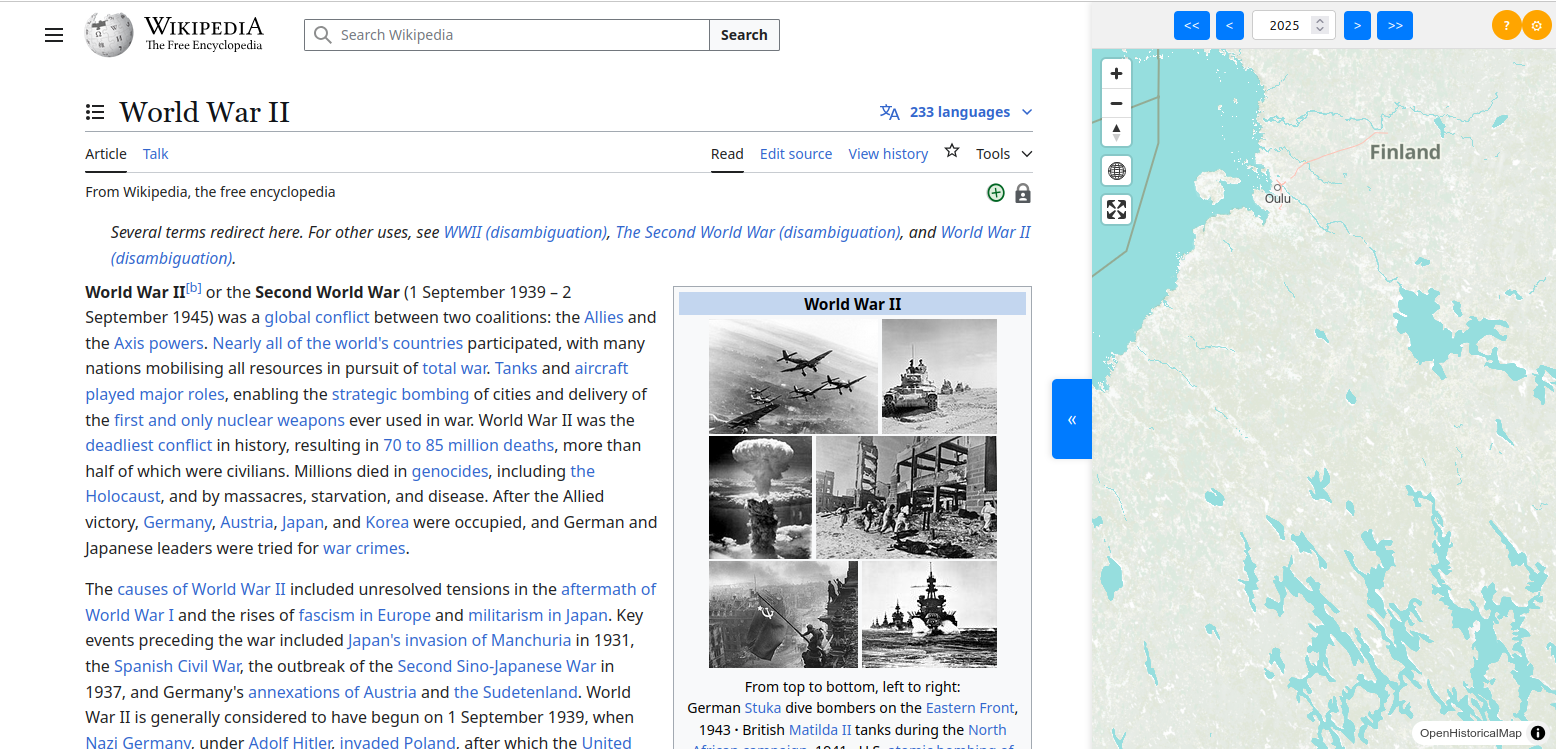Viewport: 1556px width, 749px height.
Task: Reset map bearing to north
Action: [x=1117, y=132]
